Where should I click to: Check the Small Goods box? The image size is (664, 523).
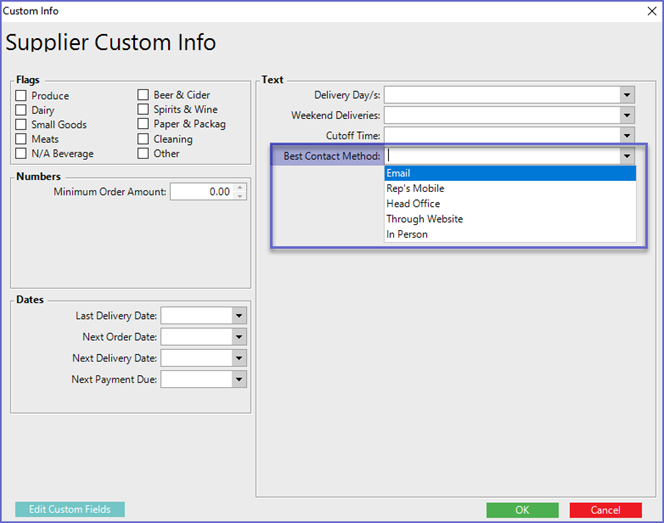[x=21, y=125]
